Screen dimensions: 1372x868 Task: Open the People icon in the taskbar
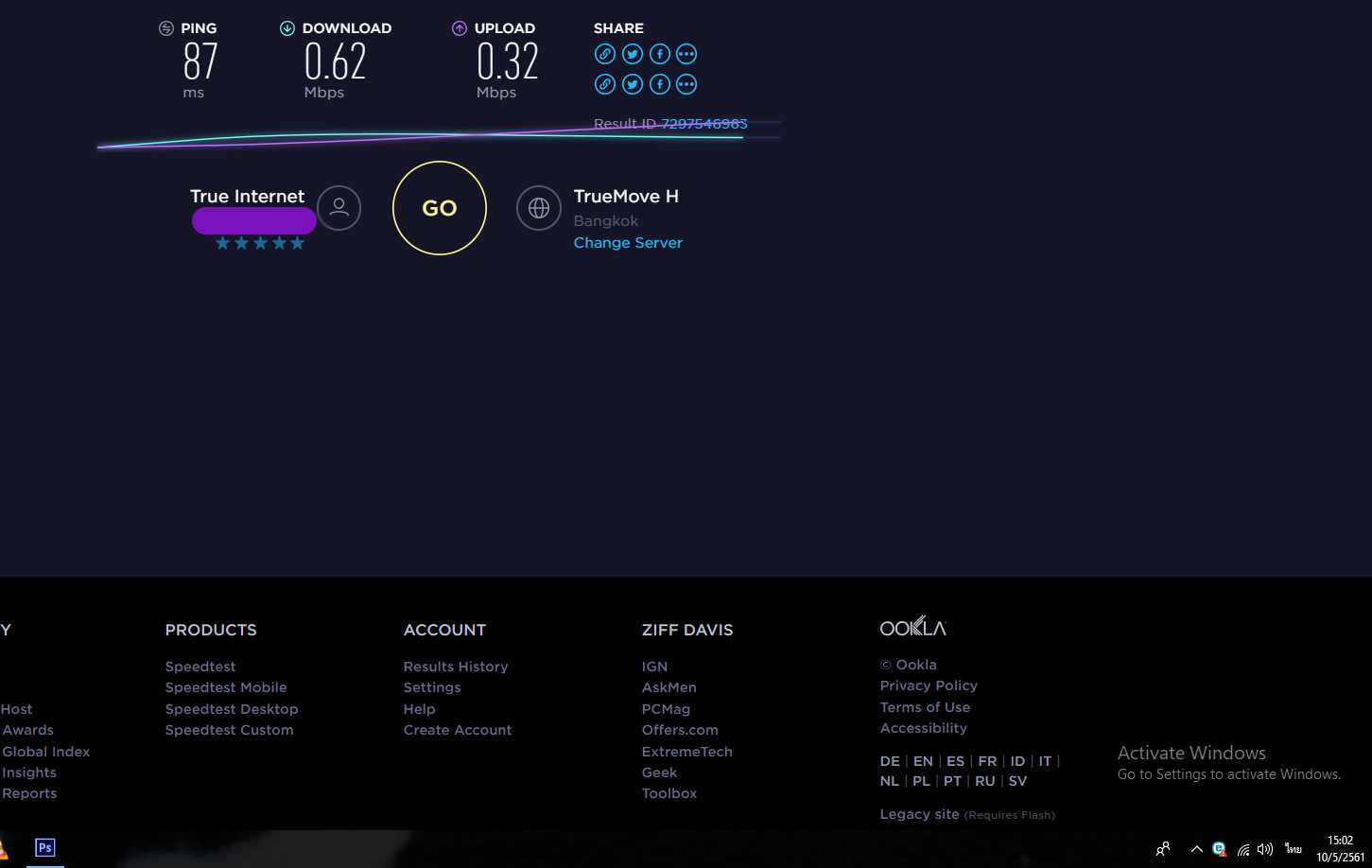tap(1163, 849)
